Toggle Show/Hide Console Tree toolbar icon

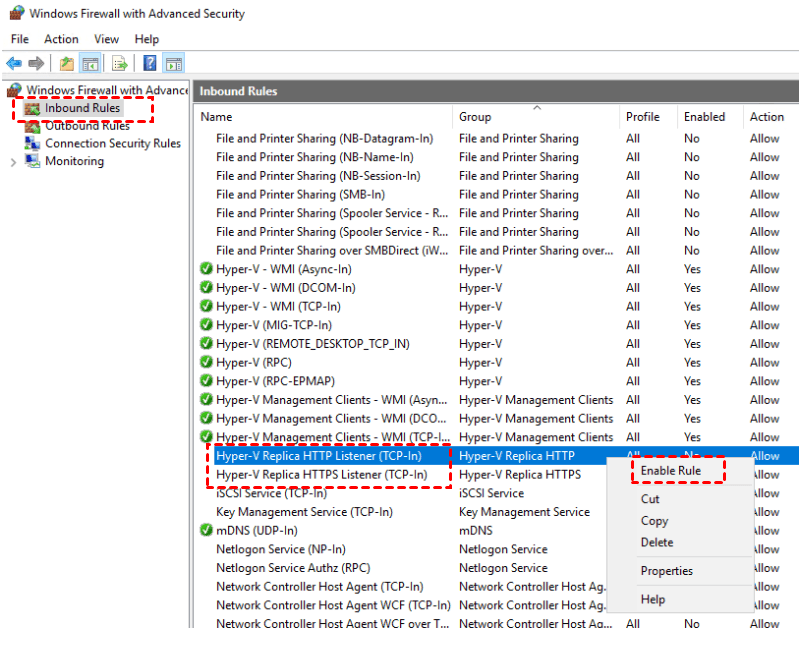pyautogui.click(x=90, y=64)
